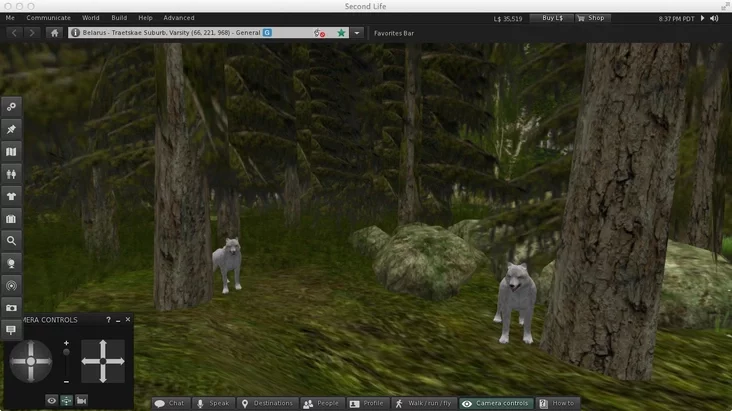The width and height of the screenshot is (732, 411).
Task: Open Camera Controls help question mark
Action: 108,320
